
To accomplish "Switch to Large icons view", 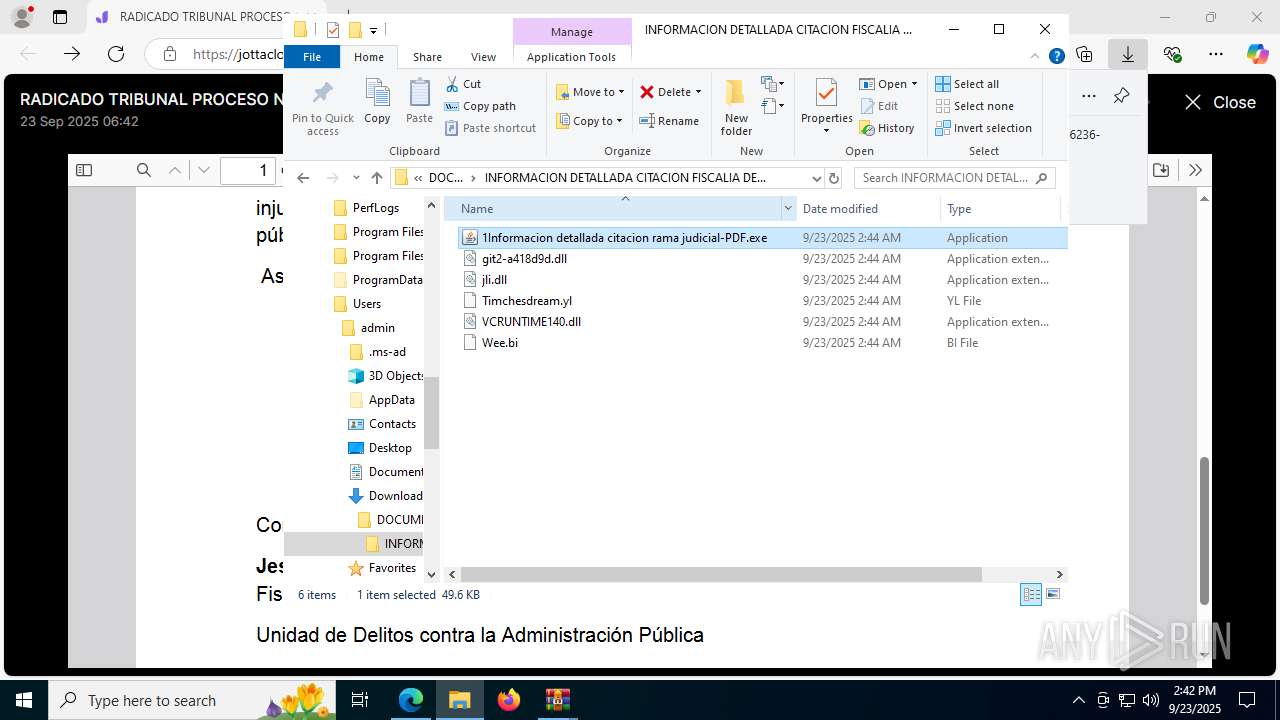I will point(1053,595).
